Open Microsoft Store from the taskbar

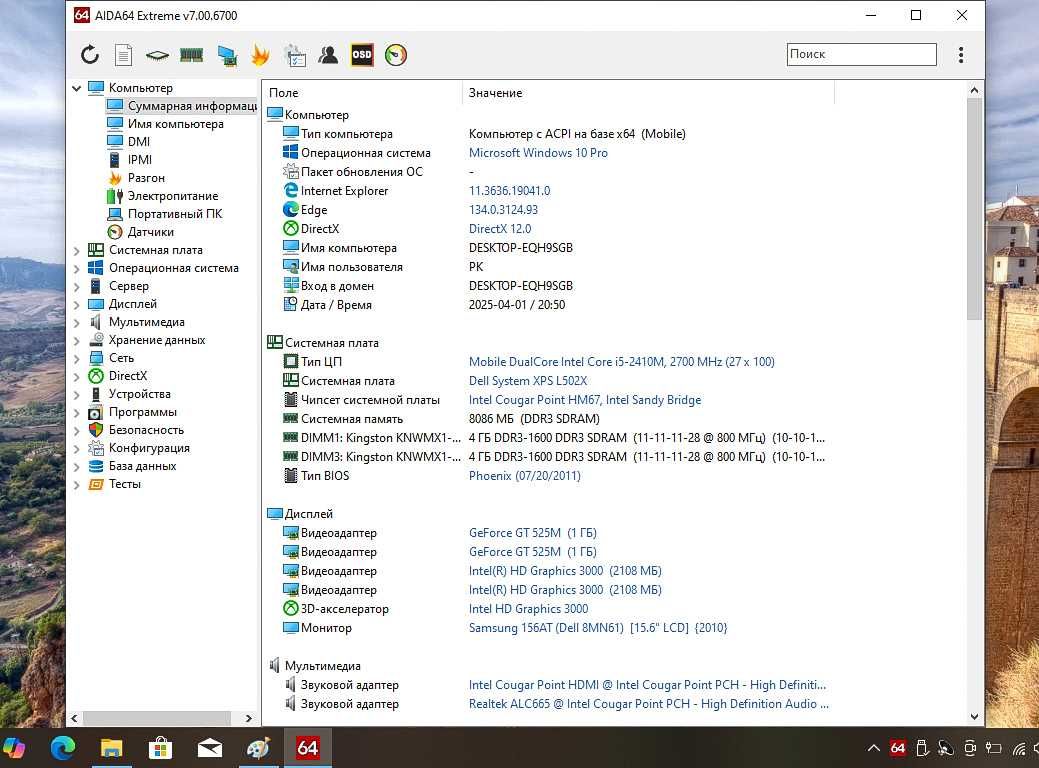pos(160,749)
